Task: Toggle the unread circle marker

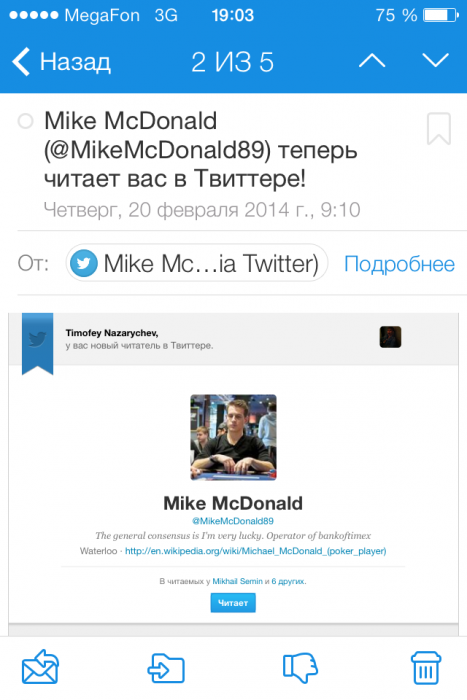Action: coord(25,121)
